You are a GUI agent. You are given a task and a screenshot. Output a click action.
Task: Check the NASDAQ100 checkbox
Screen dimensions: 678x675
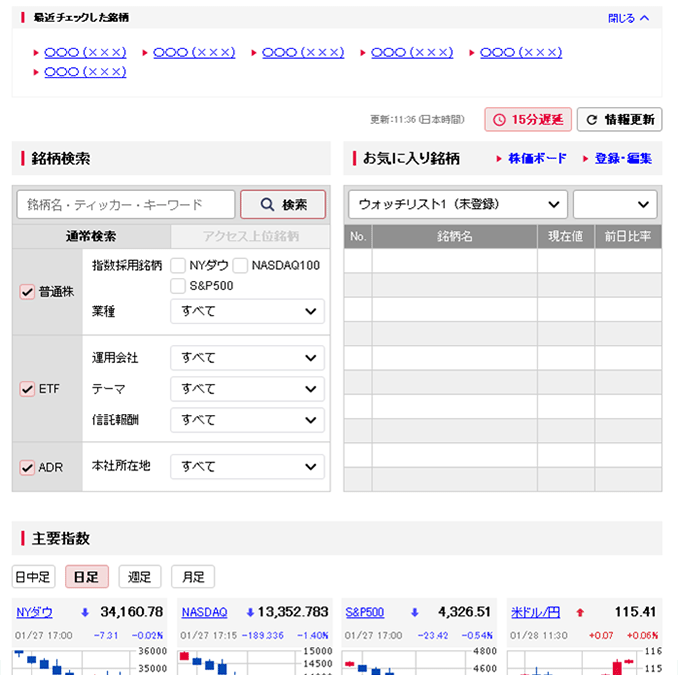[x=240, y=265]
